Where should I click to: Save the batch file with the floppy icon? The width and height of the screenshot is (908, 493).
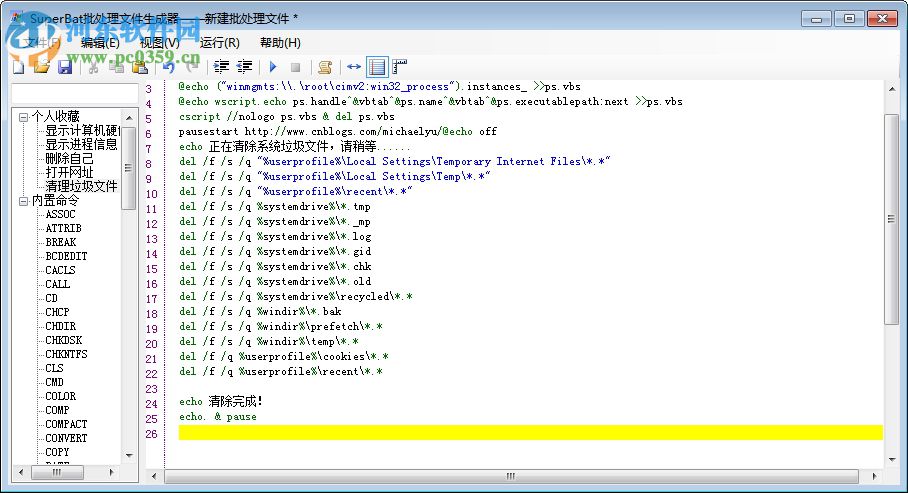click(65, 67)
